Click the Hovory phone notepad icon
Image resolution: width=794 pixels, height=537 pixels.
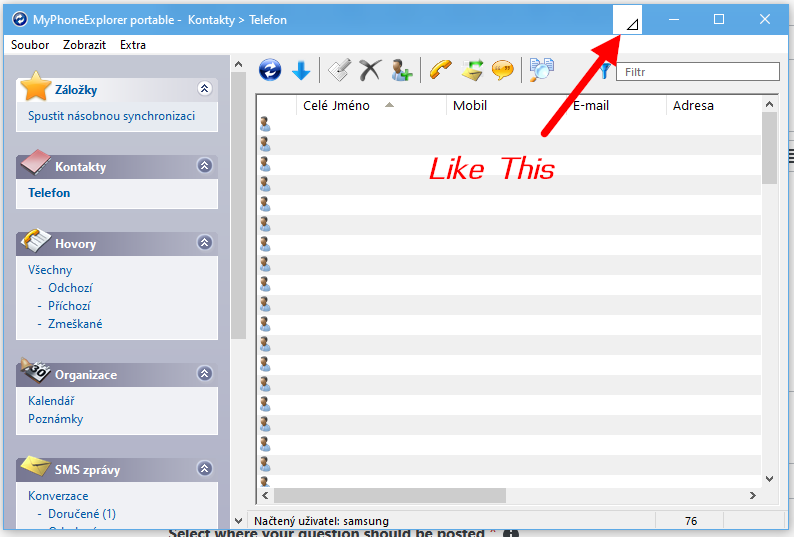point(35,240)
